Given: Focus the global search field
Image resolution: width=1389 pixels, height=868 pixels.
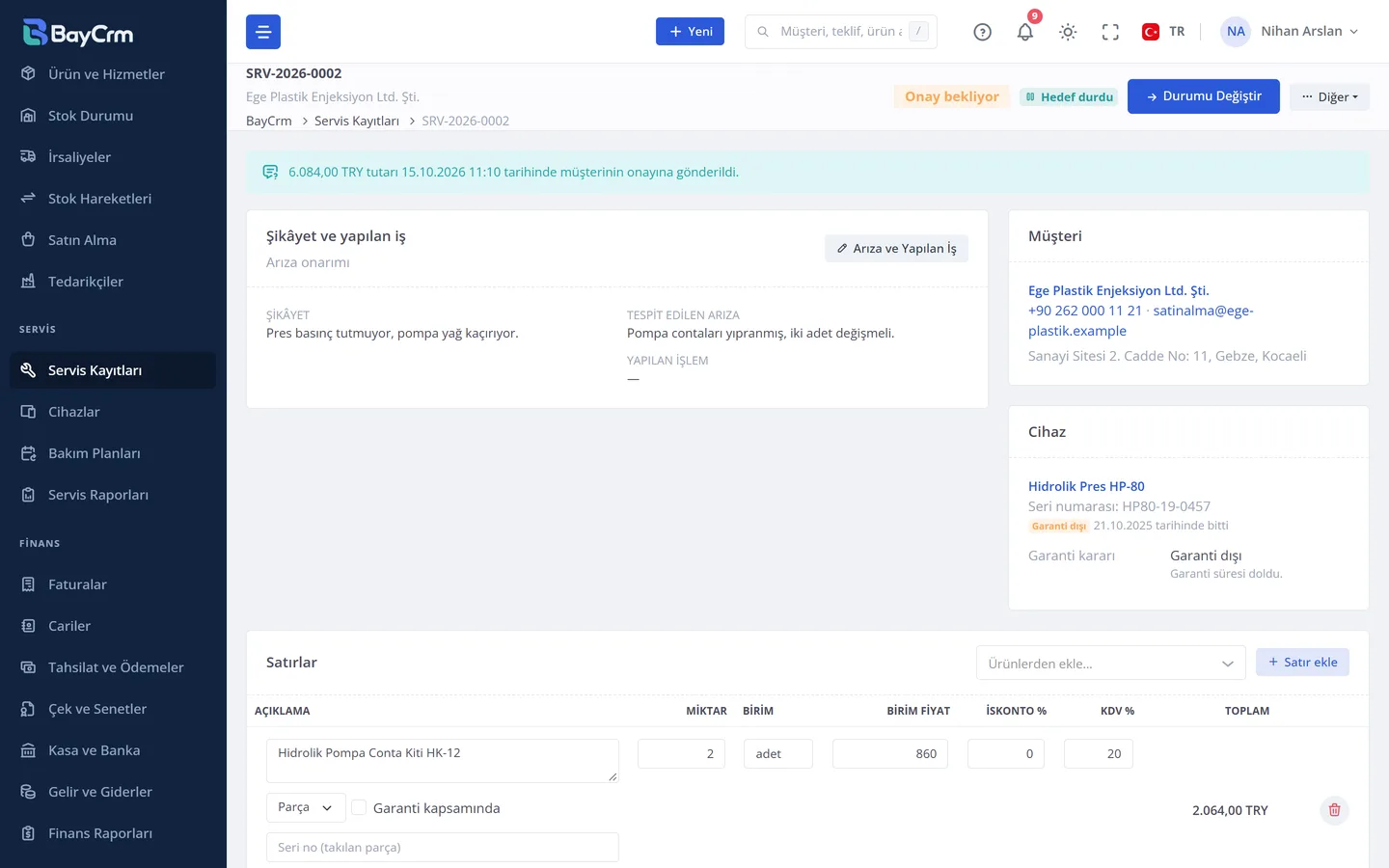Looking at the screenshot, I should [841, 32].
